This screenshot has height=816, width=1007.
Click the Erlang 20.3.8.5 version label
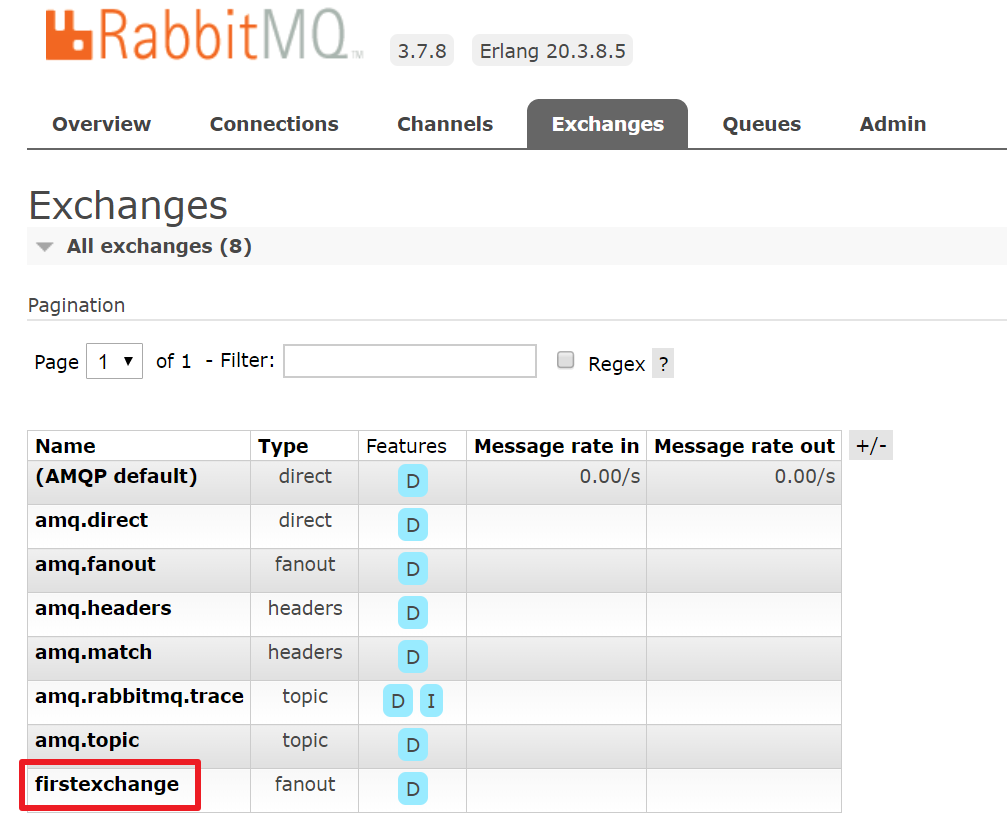point(552,51)
